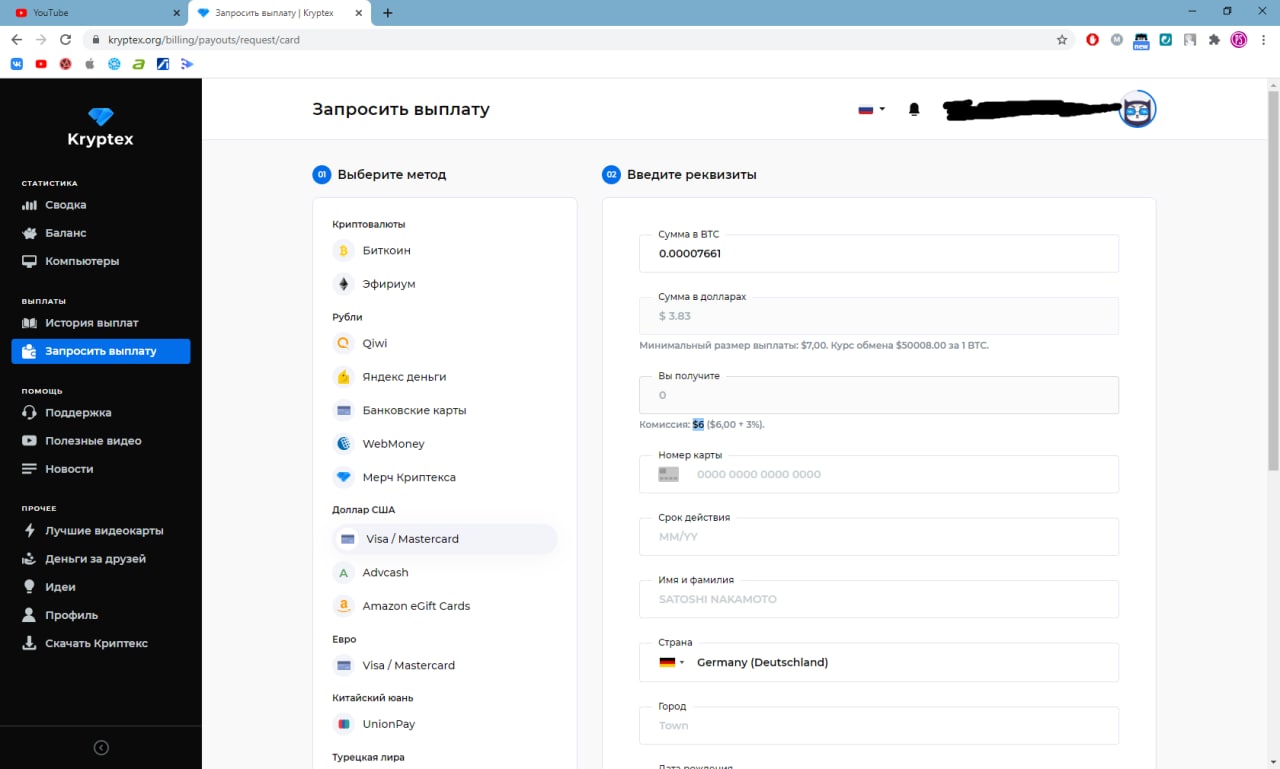Go back to the previous page

pyautogui.click(x=17, y=40)
